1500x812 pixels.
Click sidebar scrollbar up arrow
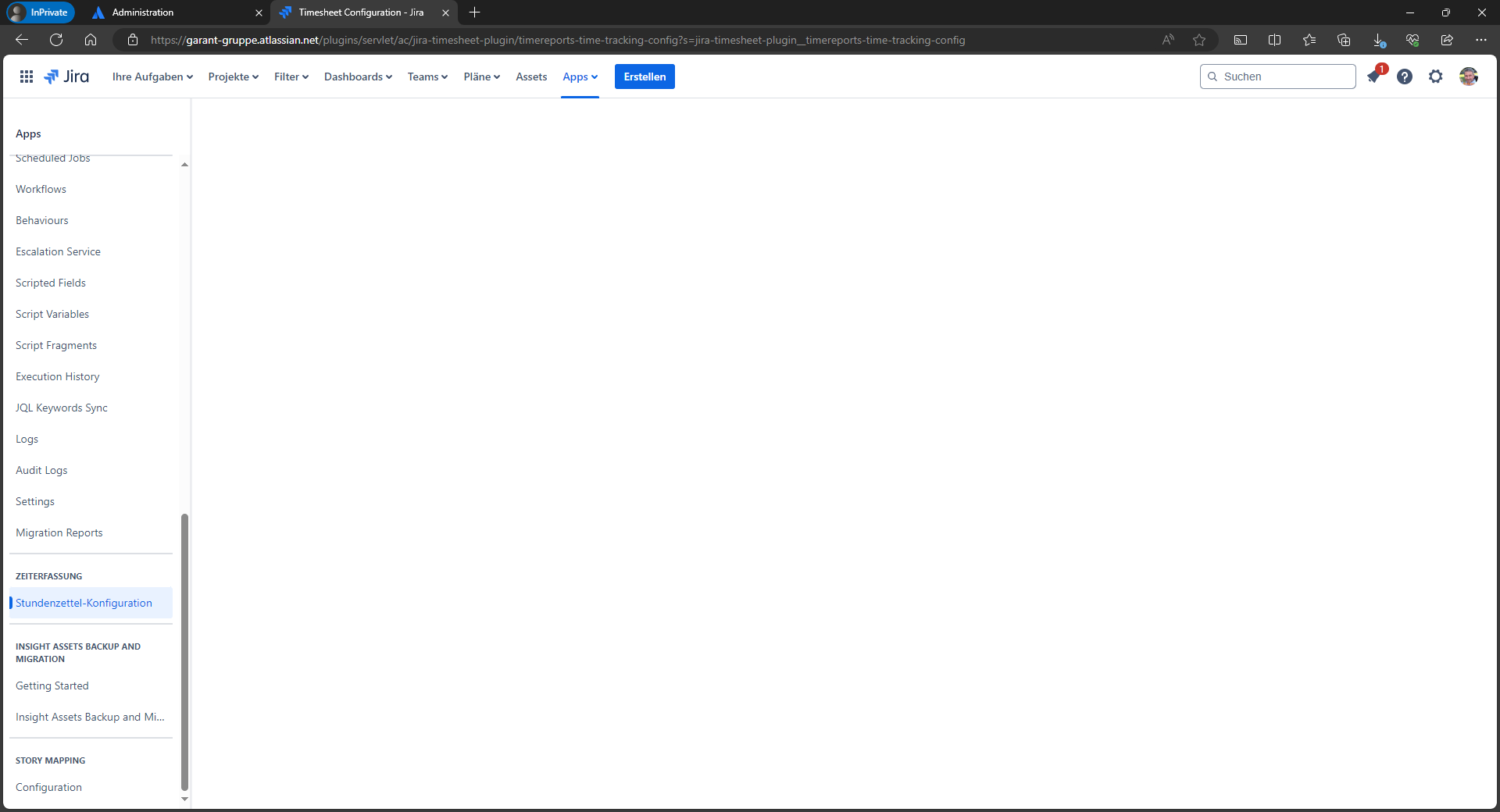coord(185,165)
